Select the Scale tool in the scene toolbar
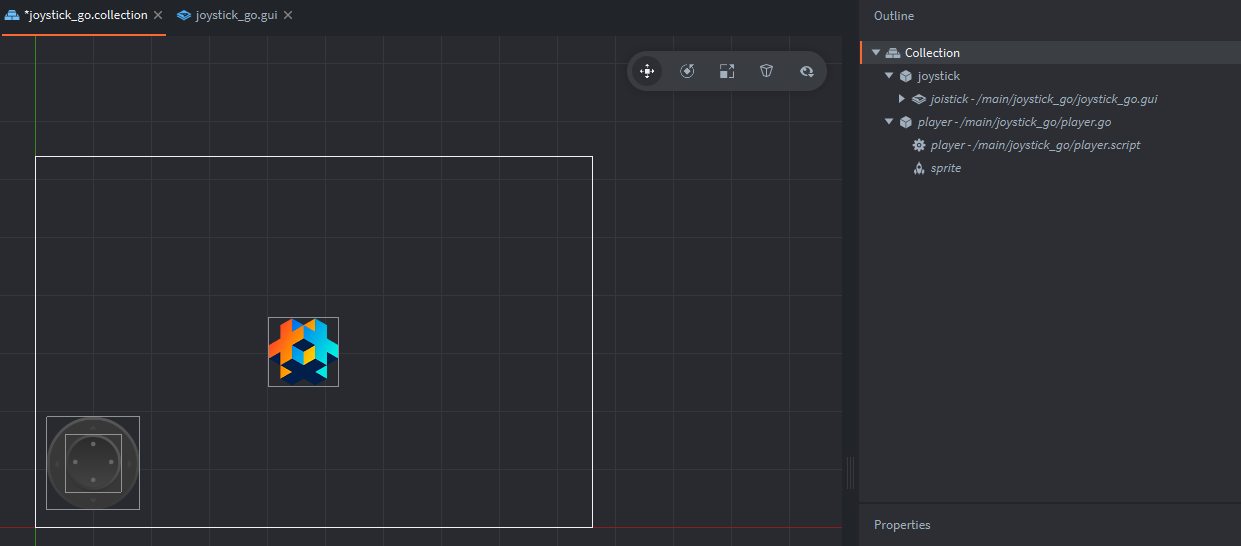The image size is (1241, 546). point(727,71)
